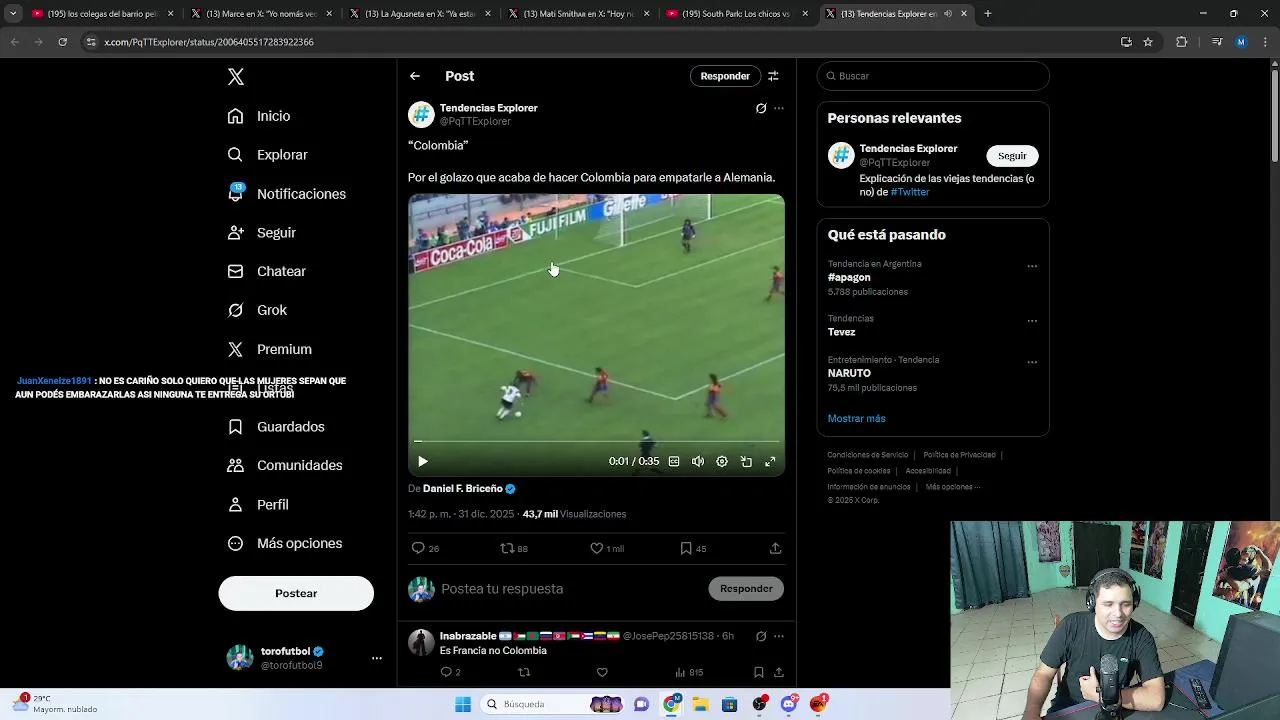Screen dimensions: 1280x720
Task: Like the Inabrazable comment
Action: [x=602, y=673]
